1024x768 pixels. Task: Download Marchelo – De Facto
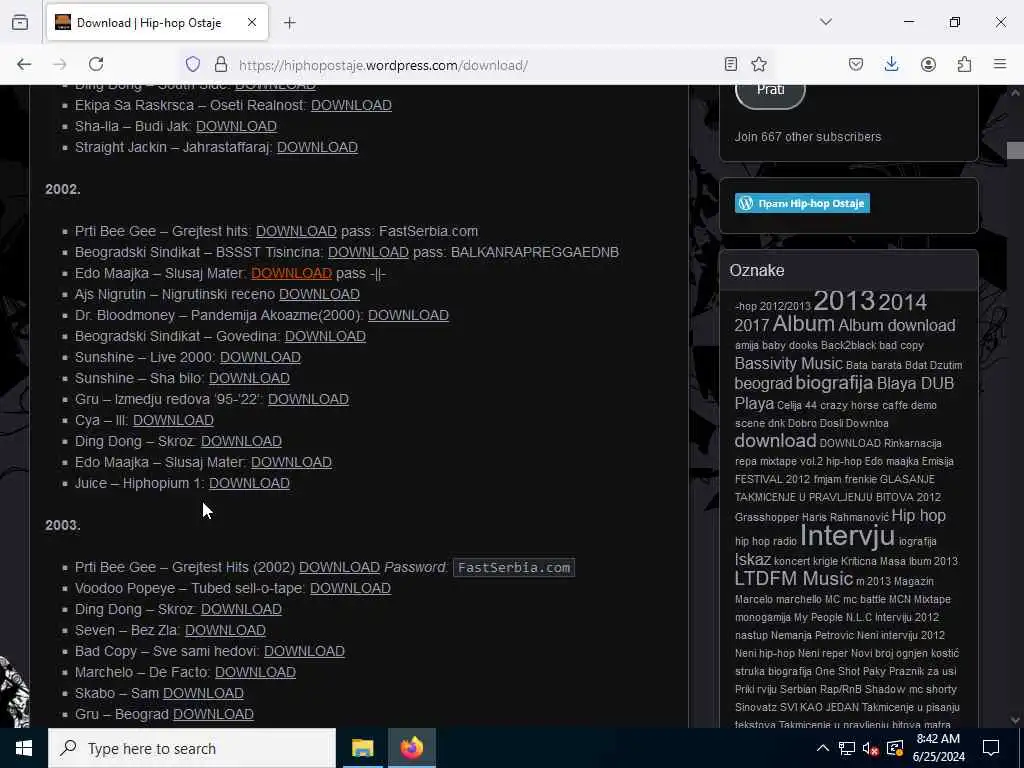click(x=255, y=672)
